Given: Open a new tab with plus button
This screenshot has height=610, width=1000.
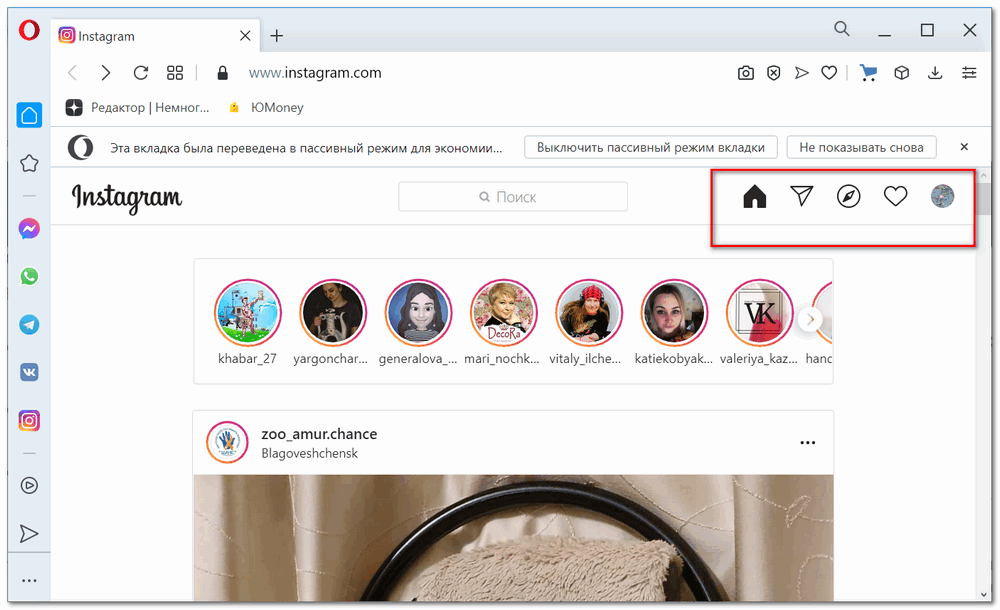Looking at the screenshot, I should pos(276,36).
